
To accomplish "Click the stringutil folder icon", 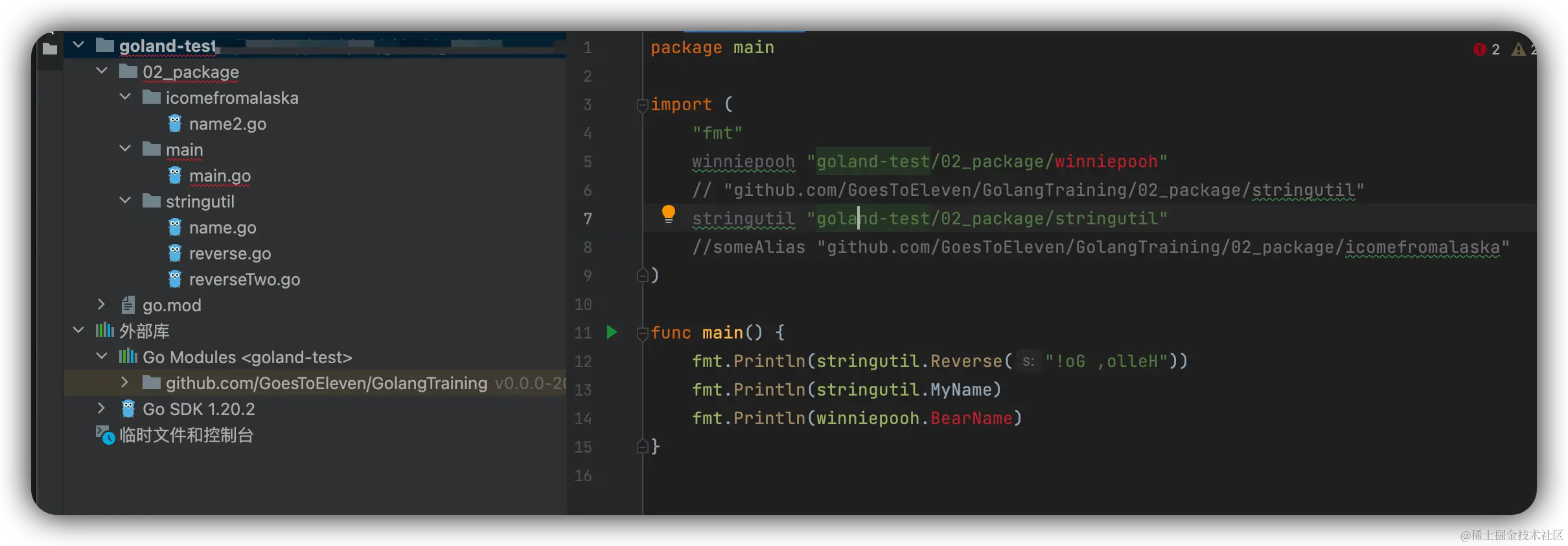I will [x=152, y=200].
